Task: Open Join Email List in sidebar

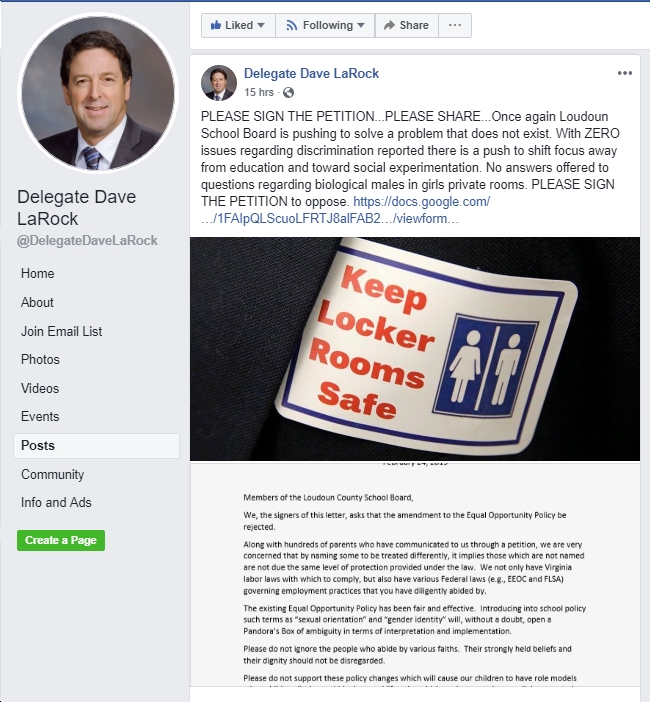Action: coord(61,331)
